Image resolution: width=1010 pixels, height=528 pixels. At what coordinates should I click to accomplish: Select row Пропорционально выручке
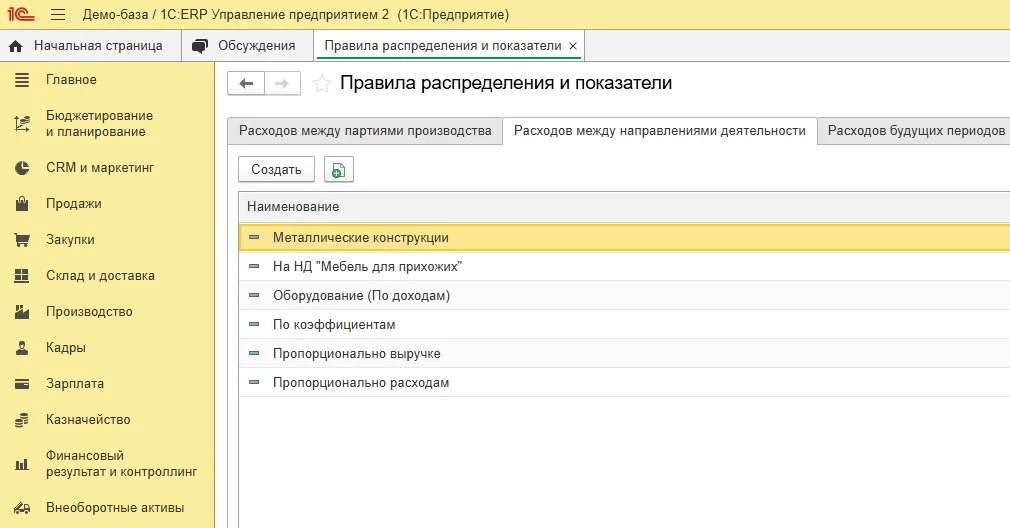coord(624,354)
